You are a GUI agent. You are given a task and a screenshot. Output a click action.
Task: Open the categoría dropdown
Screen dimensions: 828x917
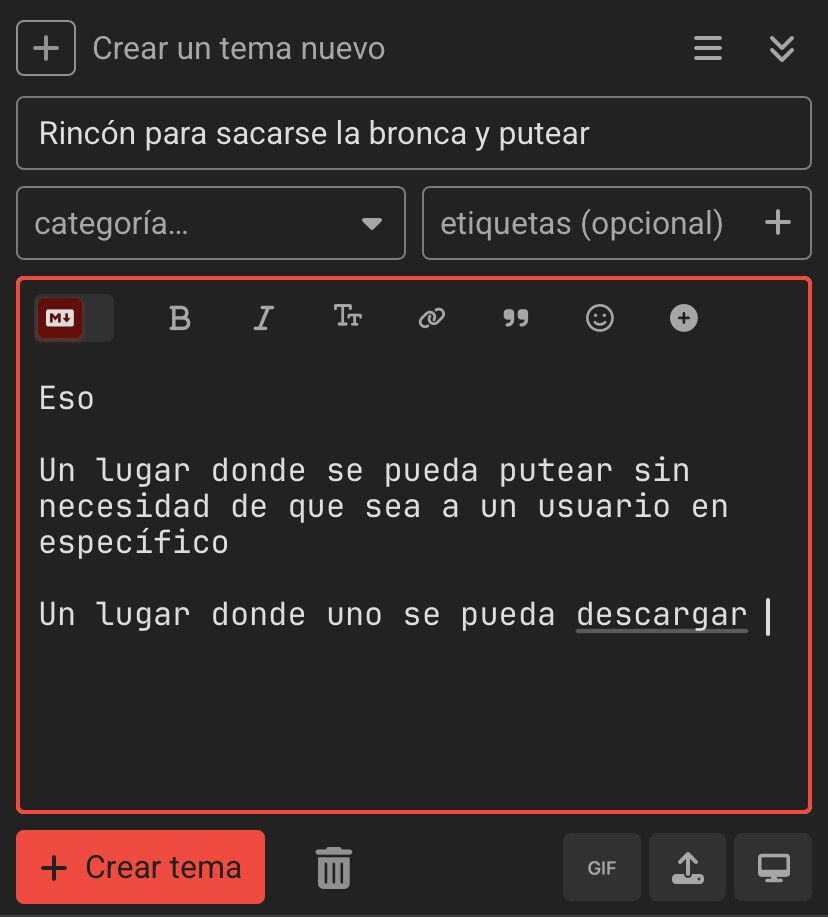pos(211,223)
